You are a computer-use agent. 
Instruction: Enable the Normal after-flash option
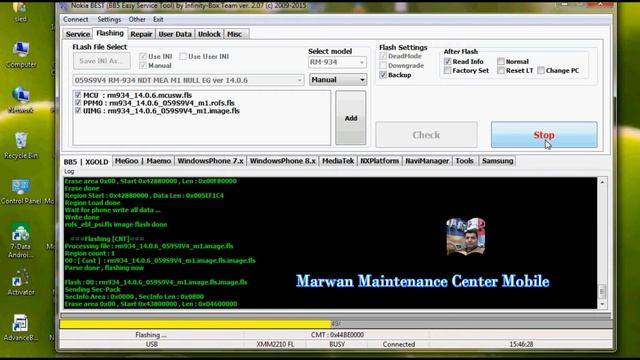501,61
